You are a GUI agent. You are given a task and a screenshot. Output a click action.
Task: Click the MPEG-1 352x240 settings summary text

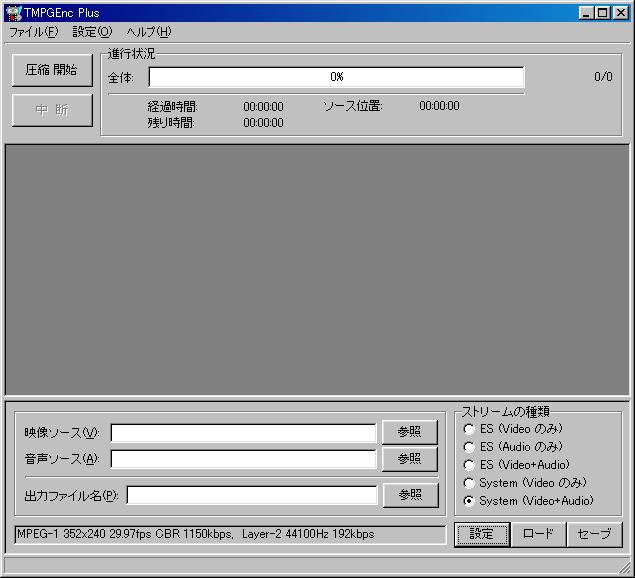pyautogui.click(x=196, y=534)
